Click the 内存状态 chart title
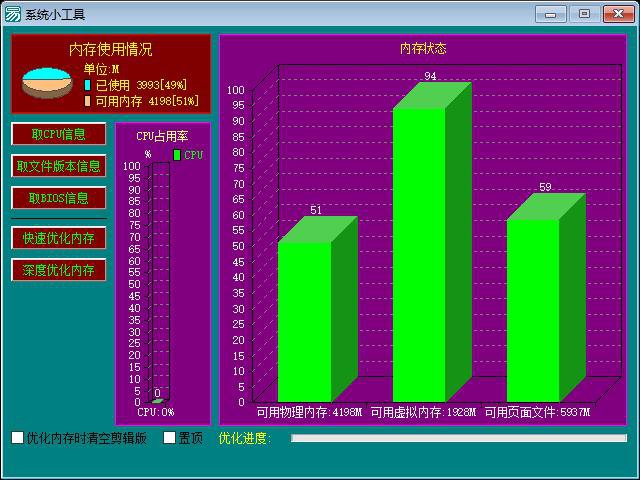Image resolution: width=640 pixels, height=480 pixels. tap(423, 48)
